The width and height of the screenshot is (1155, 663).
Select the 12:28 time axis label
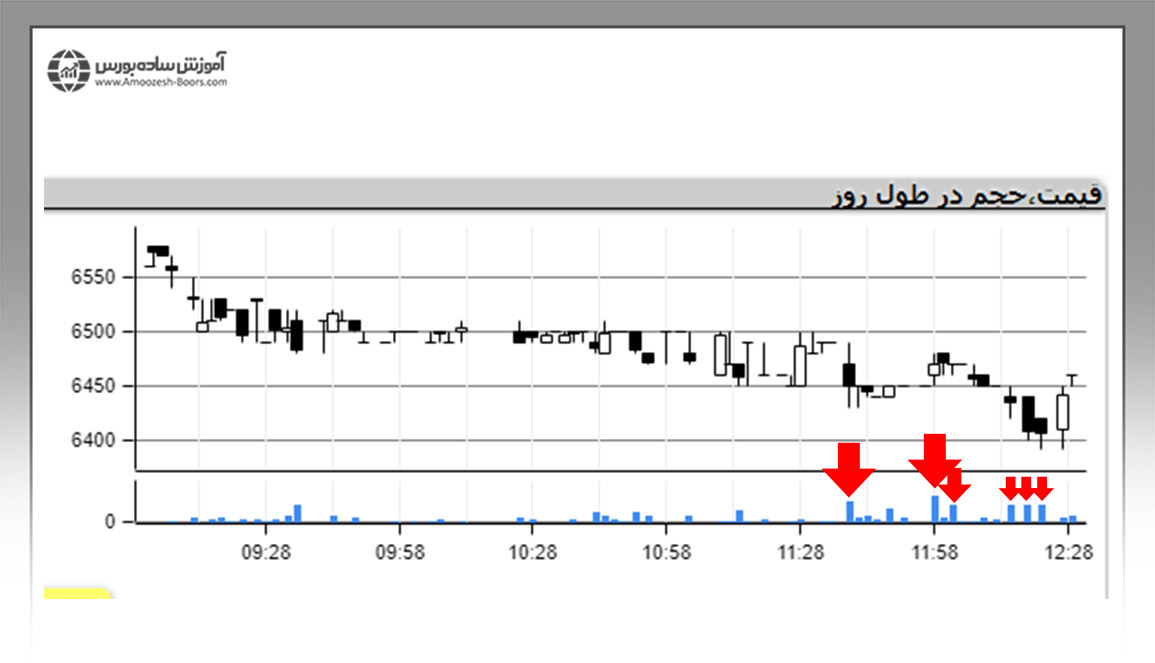(x=1068, y=551)
